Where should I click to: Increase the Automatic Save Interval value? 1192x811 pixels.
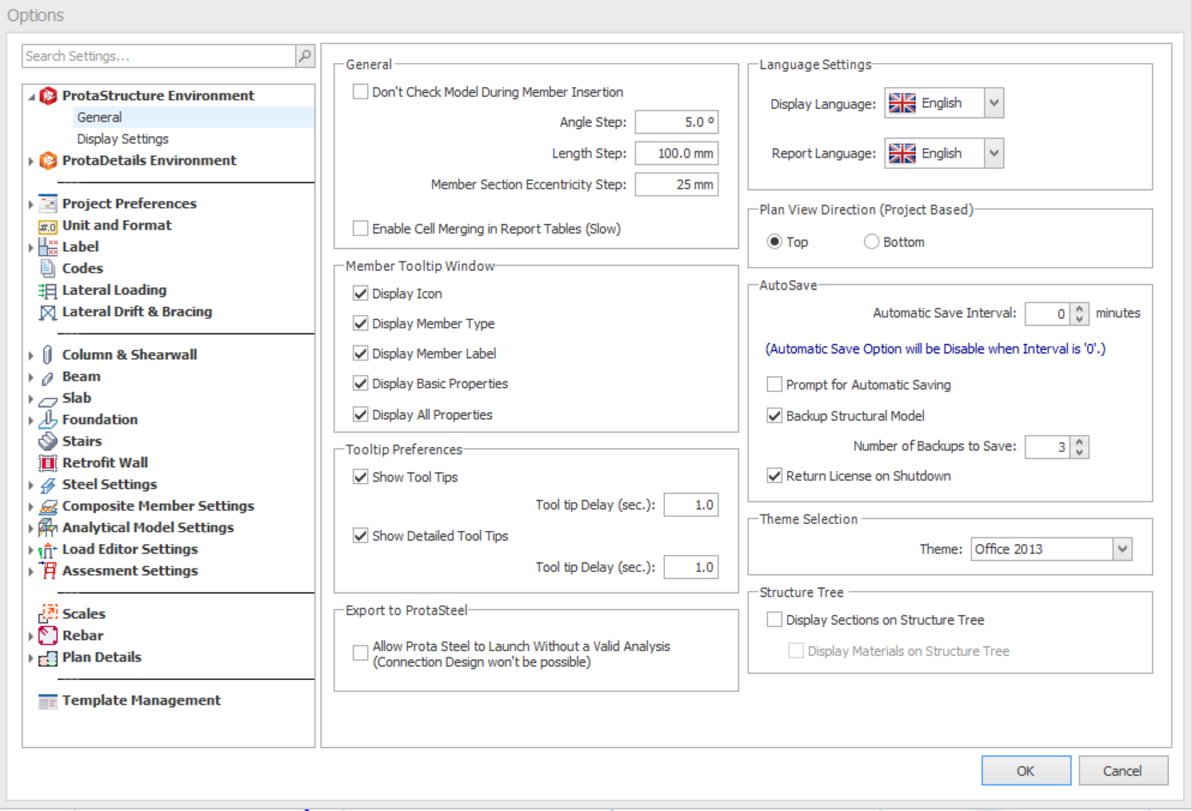[x=1080, y=308]
